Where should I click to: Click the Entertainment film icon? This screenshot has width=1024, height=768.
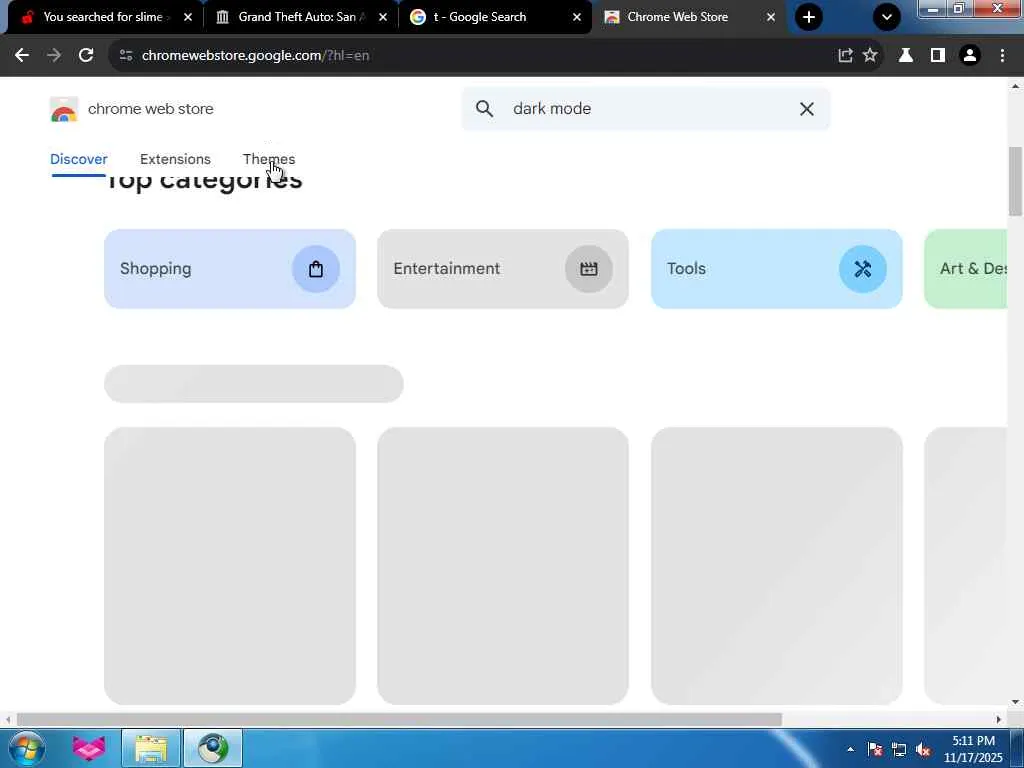pos(589,269)
